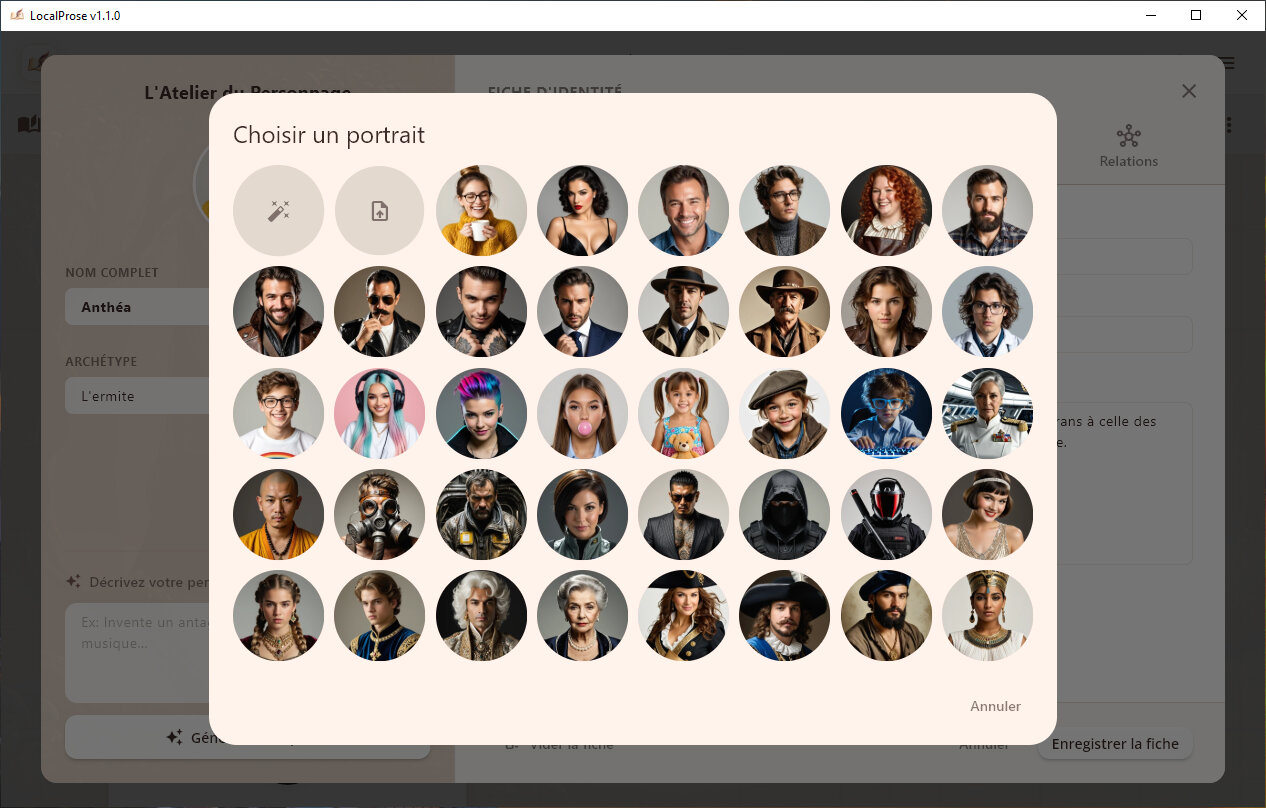Screen dimensions: 1266x808
Task: Open the Relations tab
Action: click(1128, 146)
